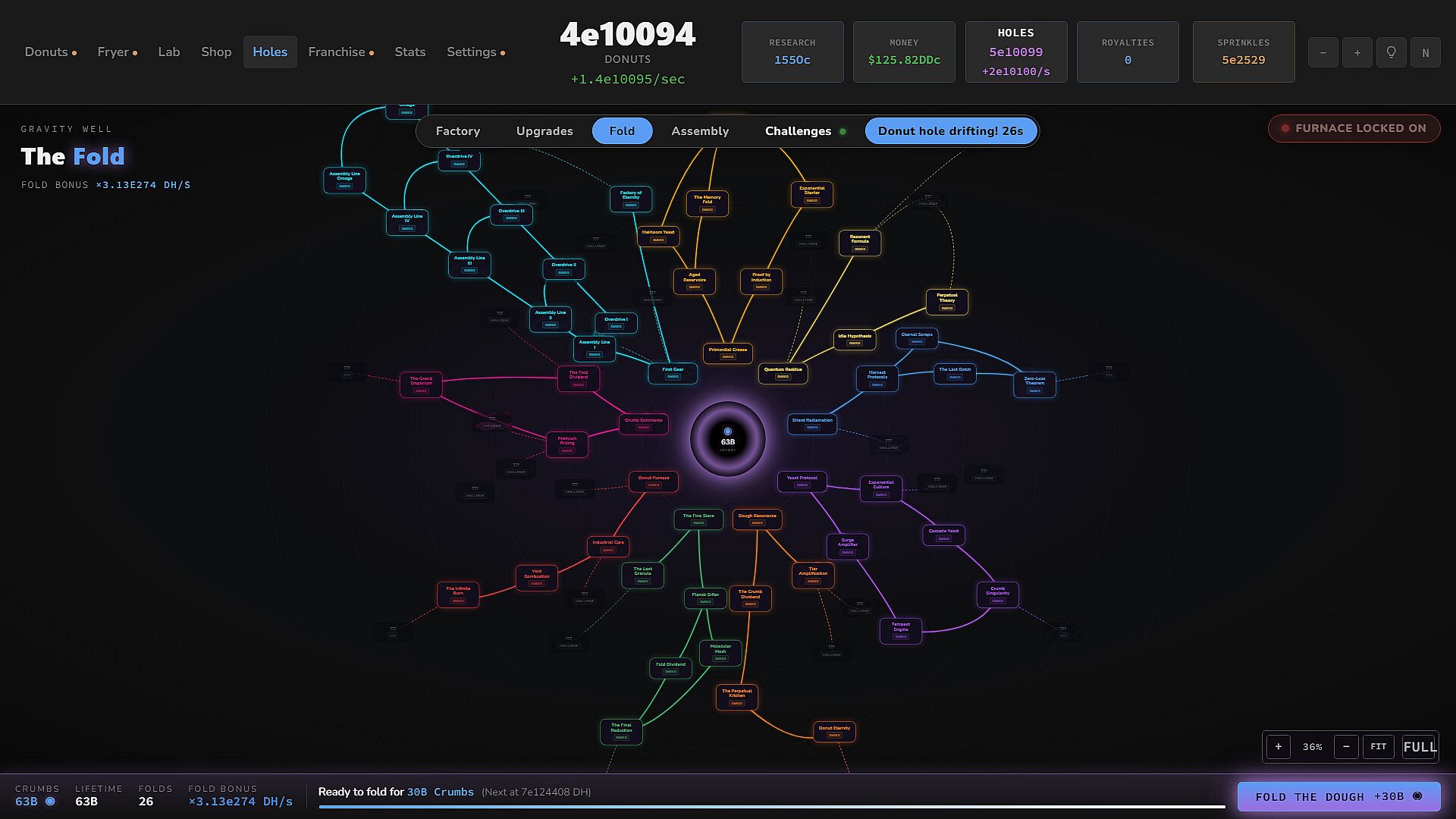
Task: Select the Surge Amplifier node
Action: tap(847, 546)
